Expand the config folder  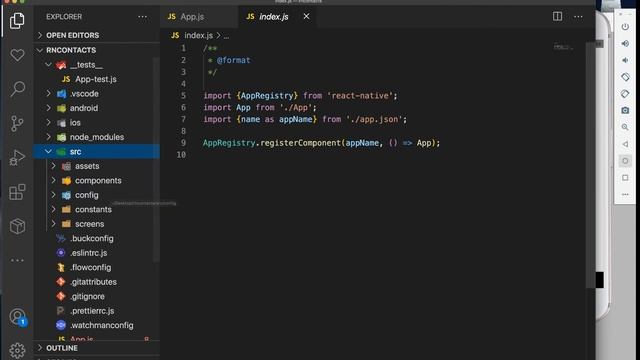[96, 195]
